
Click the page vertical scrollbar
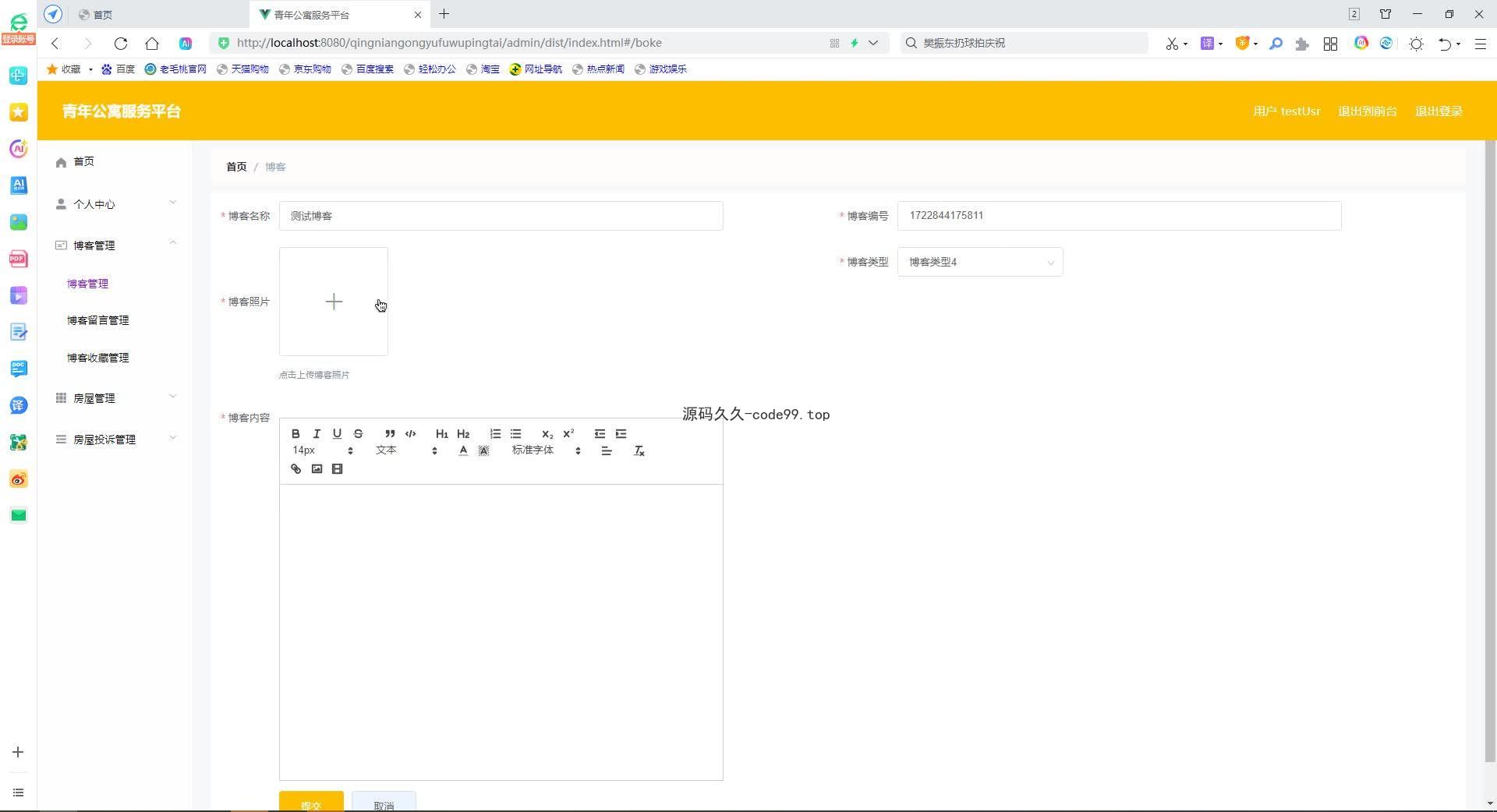pyautogui.click(x=1490, y=452)
